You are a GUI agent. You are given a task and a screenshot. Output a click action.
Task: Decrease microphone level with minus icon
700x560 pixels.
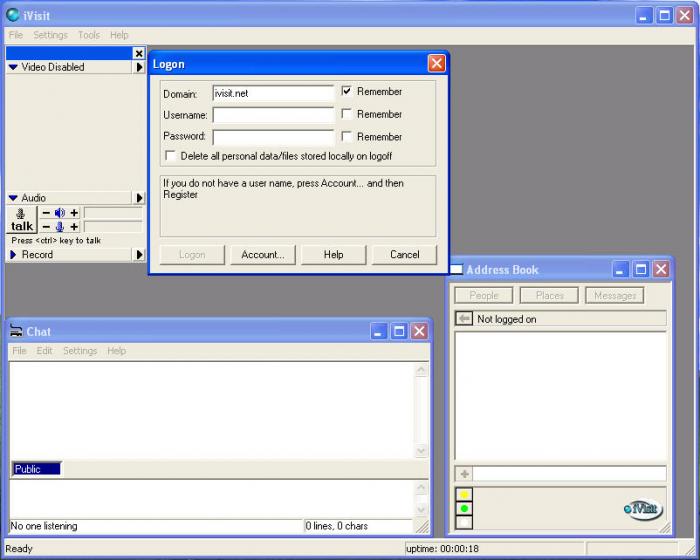(46, 227)
